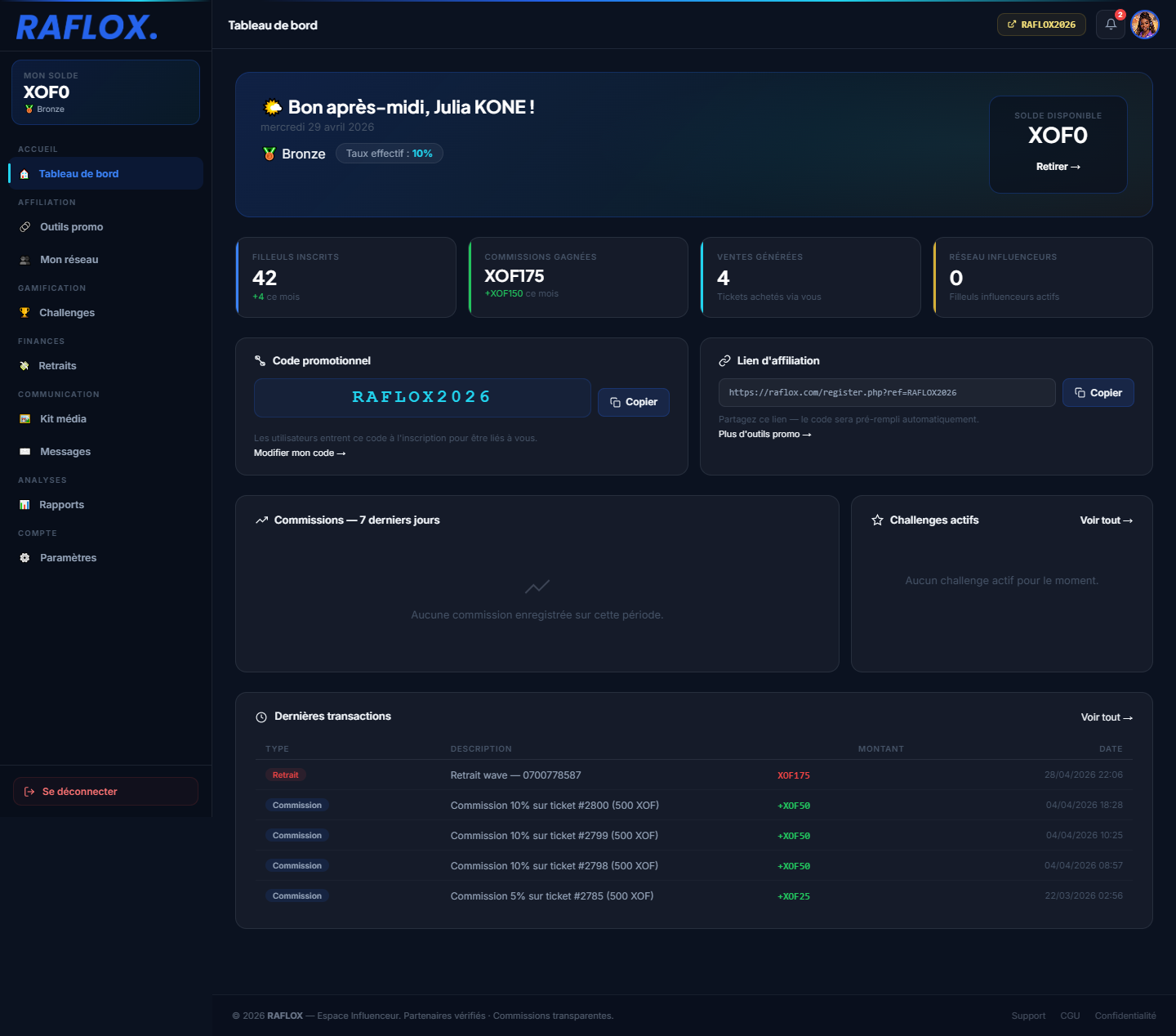
Task: Open the Ventes générées 4 card
Action: (x=810, y=278)
